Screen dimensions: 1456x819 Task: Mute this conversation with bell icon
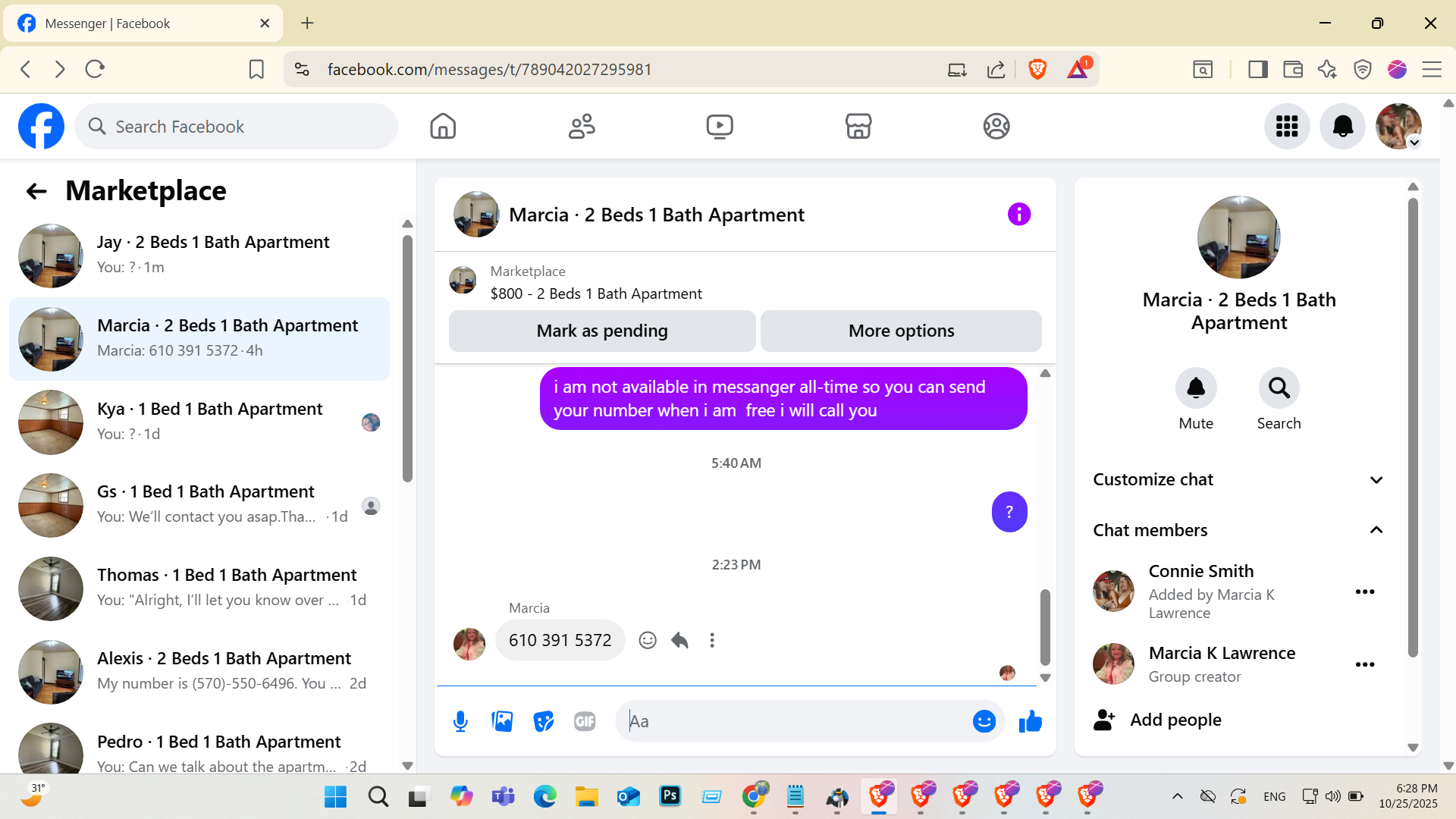pos(1196,388)
